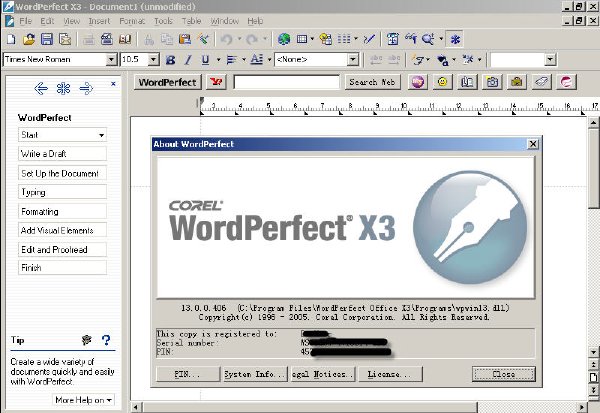The image size is (600, 413).
Task: Create a new blank document
Action: 11,39
